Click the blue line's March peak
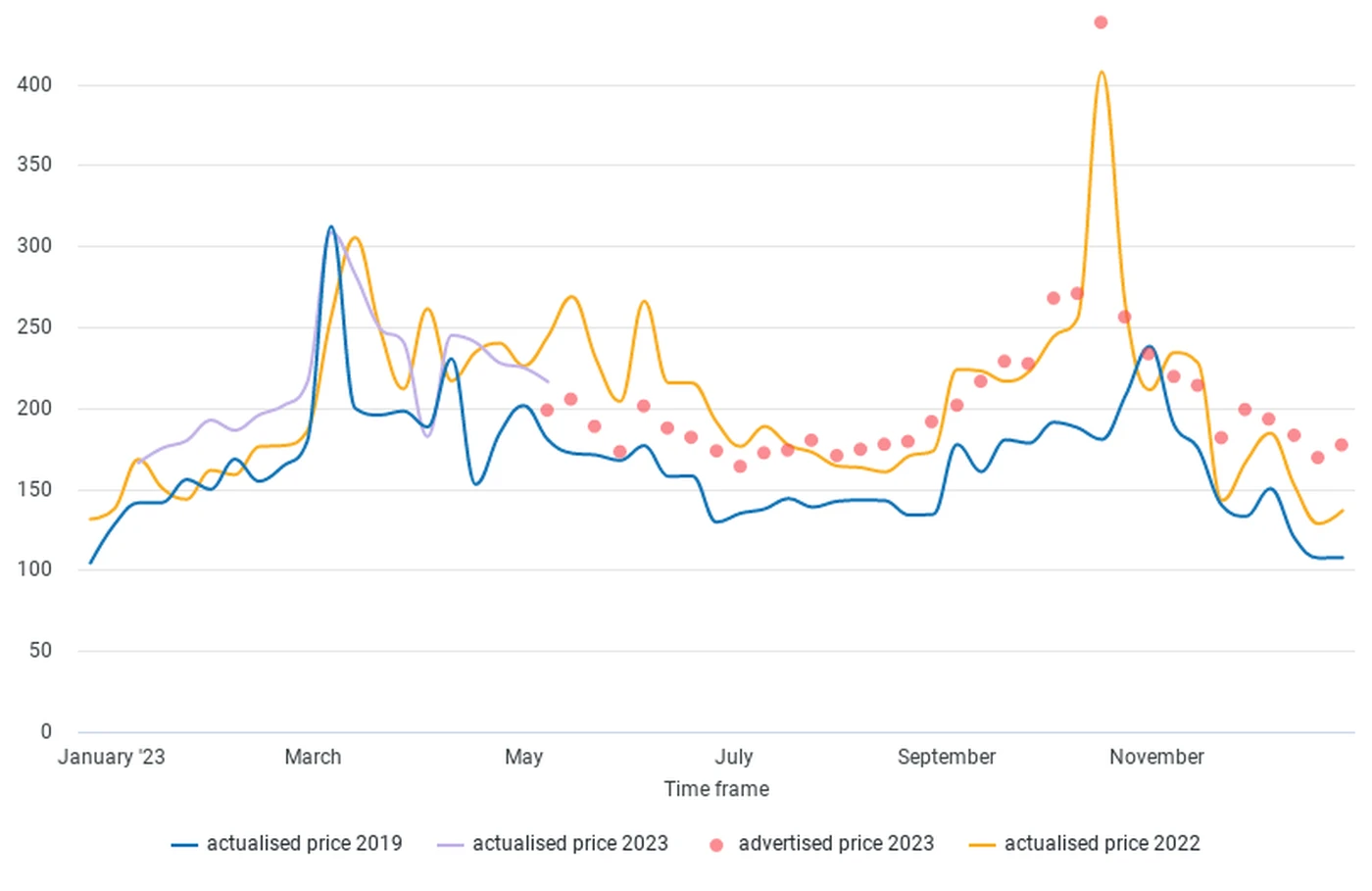This screenshot has width=1372, height=891. click(x=330, y=227)
